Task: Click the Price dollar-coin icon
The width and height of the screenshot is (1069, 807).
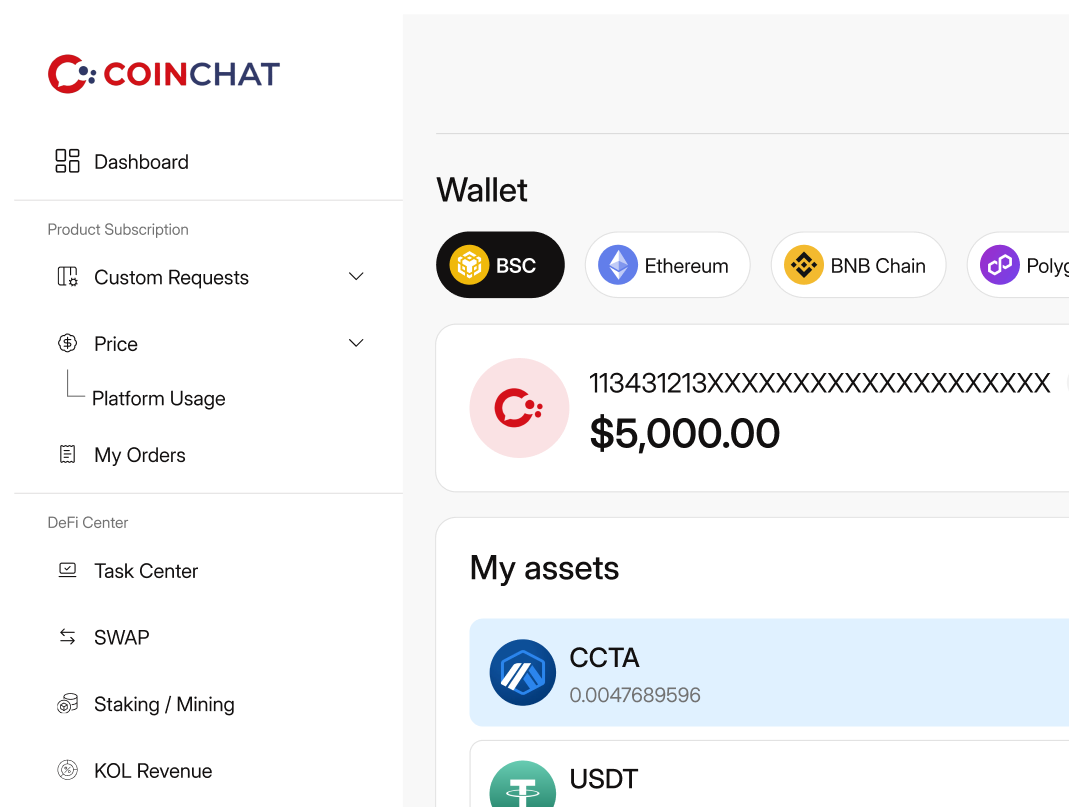Action: click(x=67, y=344)
